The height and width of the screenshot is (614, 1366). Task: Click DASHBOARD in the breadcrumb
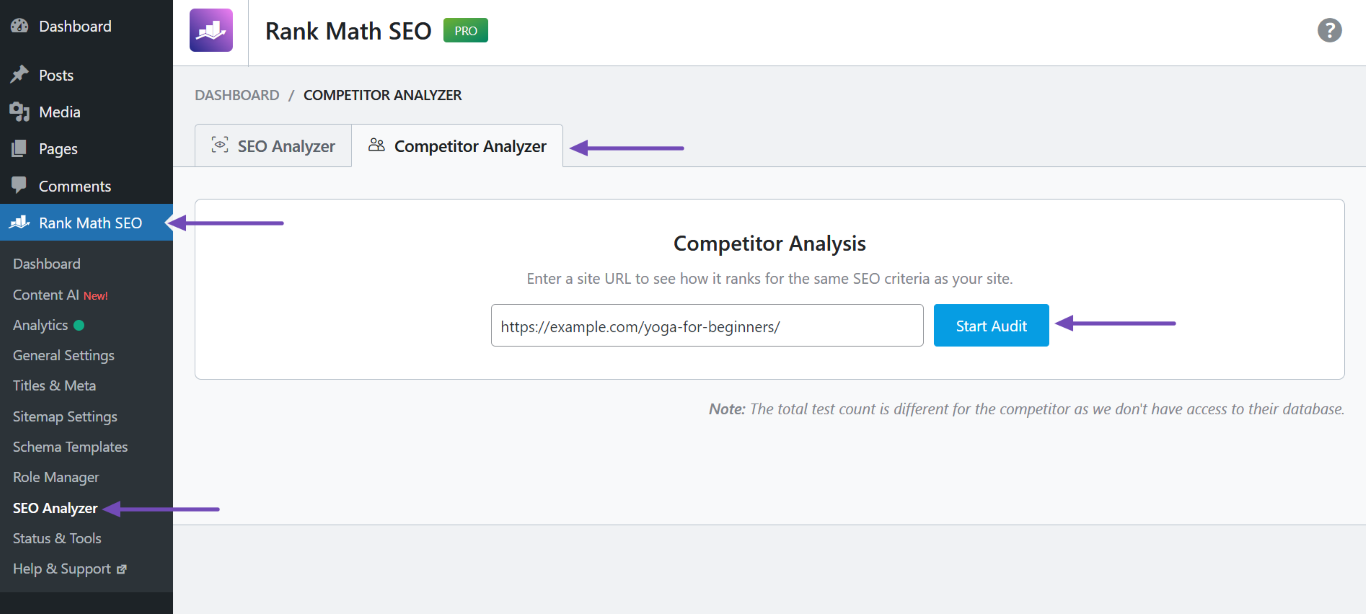[x=237, y=95]
